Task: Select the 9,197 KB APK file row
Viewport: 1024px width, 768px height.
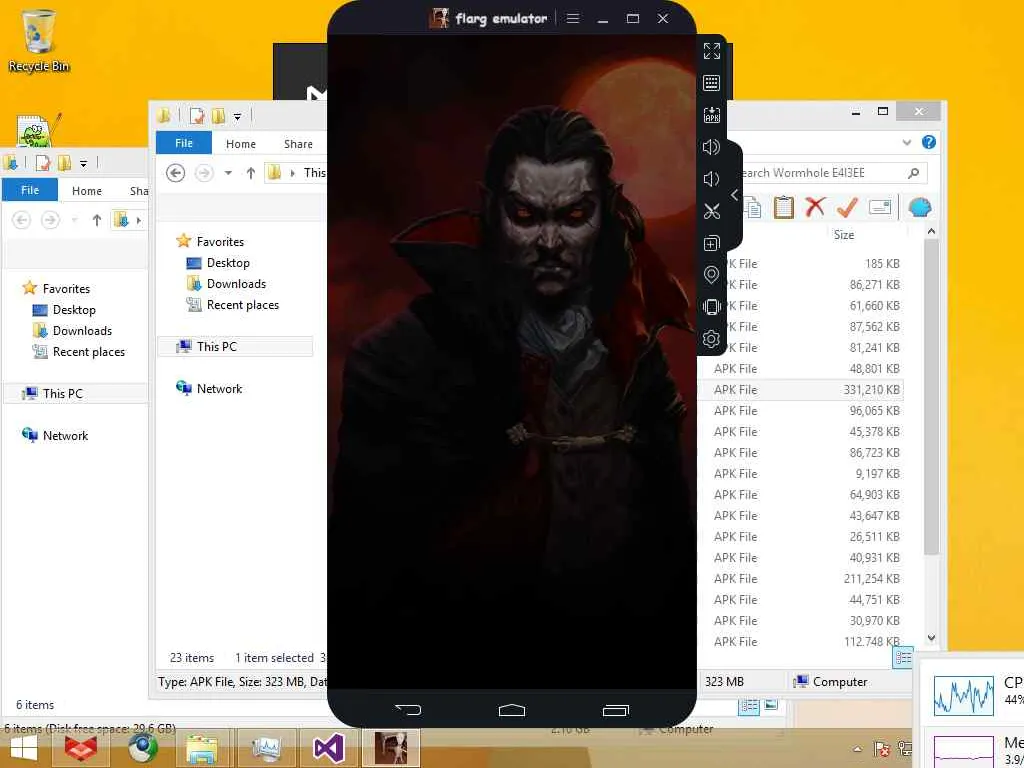Action: click(801, 473)
